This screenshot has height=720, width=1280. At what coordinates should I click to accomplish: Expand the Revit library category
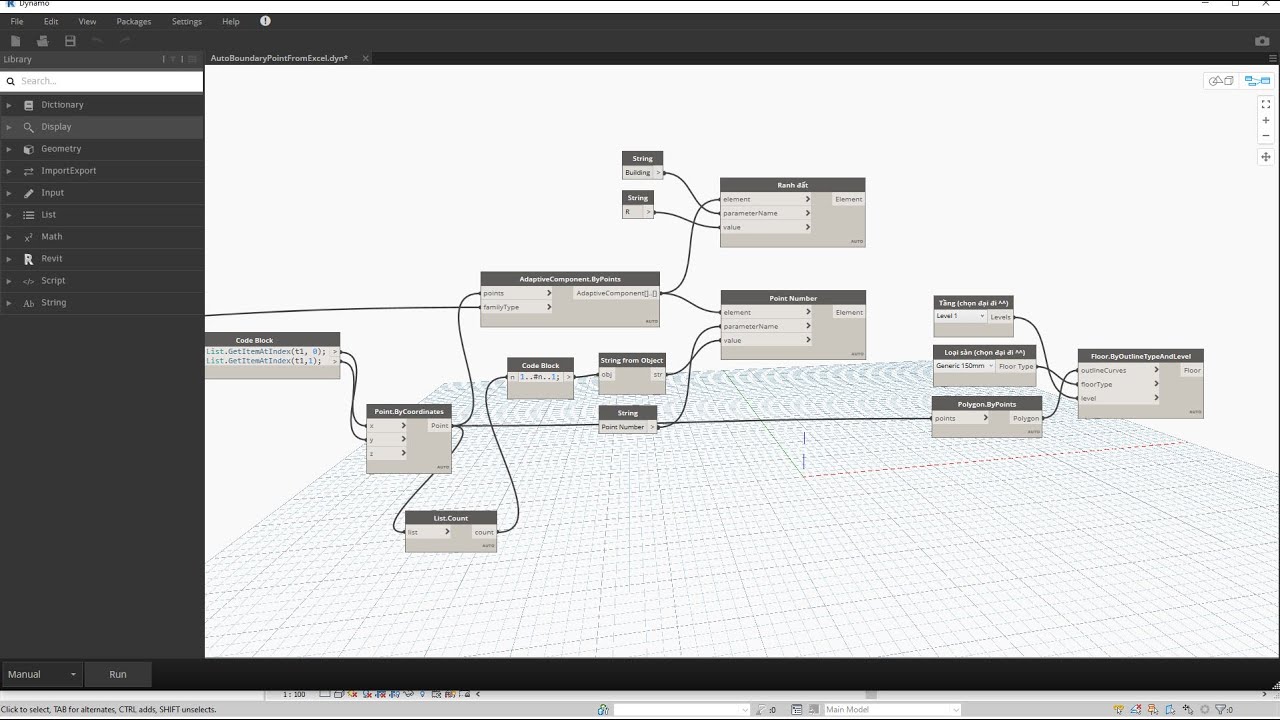(x=9, y=259)
